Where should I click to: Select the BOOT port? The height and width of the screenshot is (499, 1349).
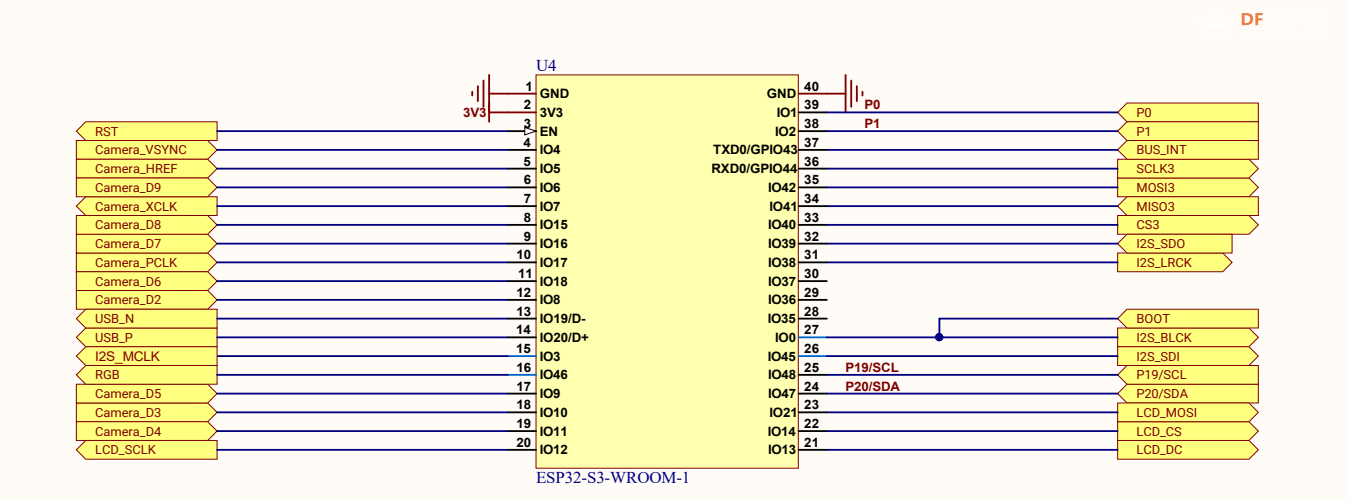[x=1188, y=319]
